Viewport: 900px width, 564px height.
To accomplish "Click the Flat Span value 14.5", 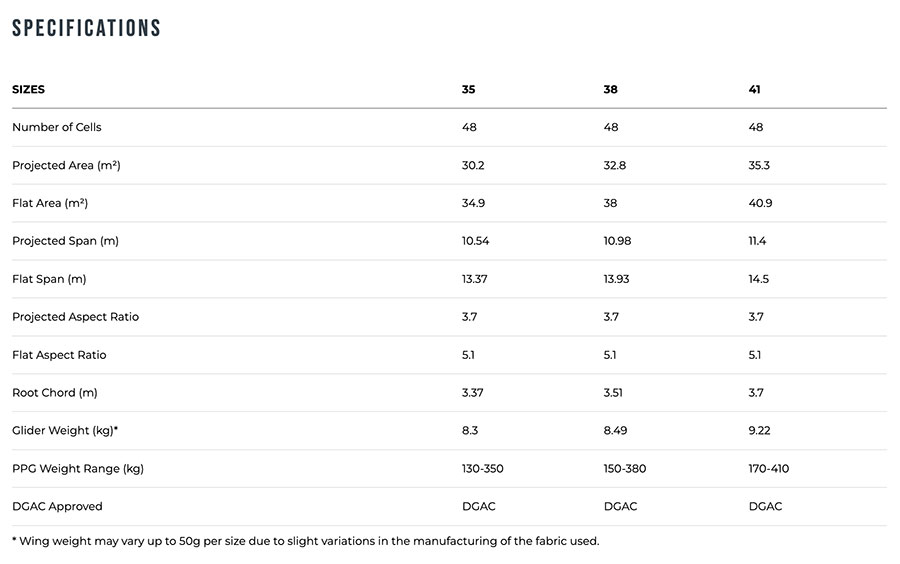I will [758, 279].
